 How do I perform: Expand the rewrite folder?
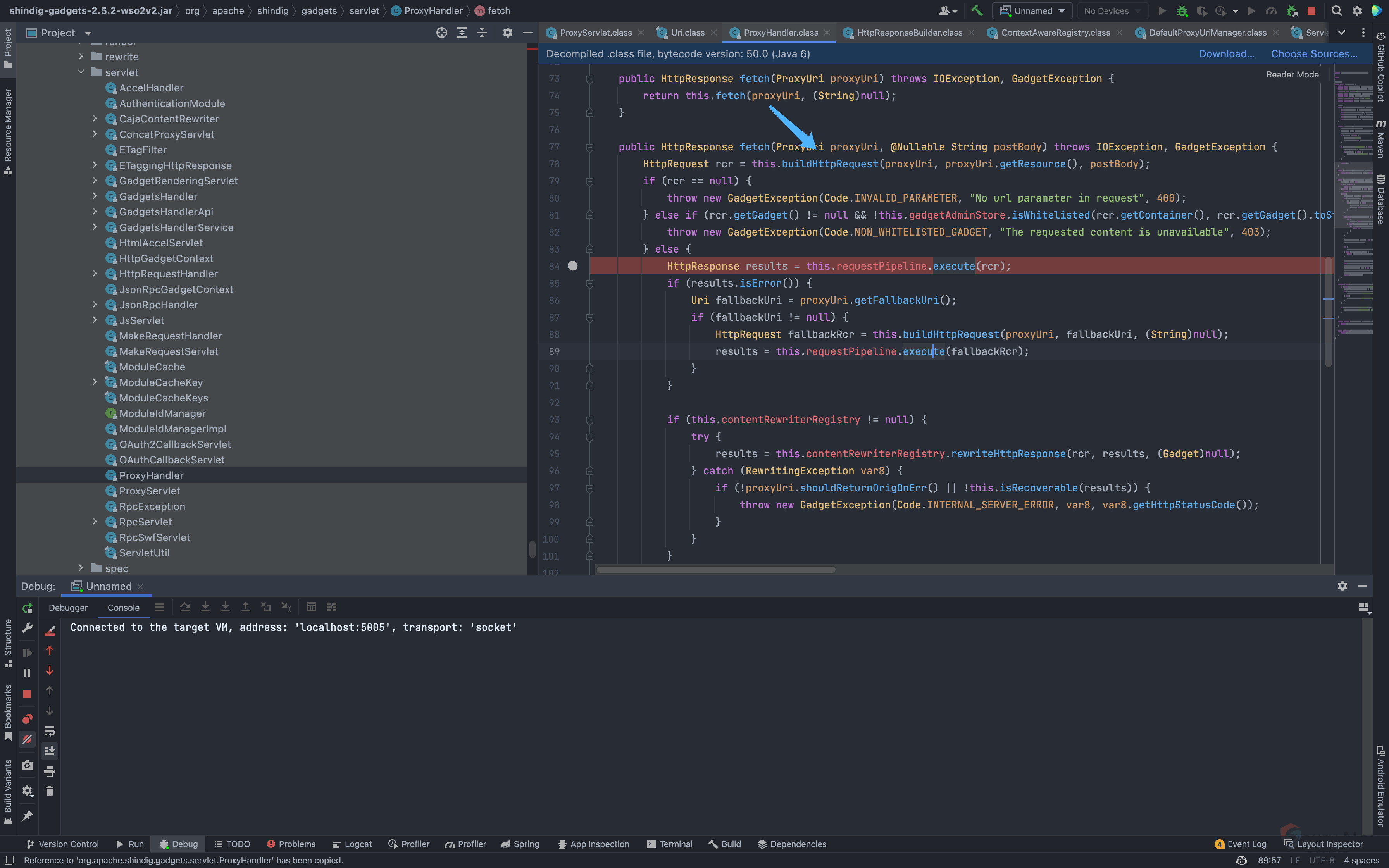tap(81, 57)
